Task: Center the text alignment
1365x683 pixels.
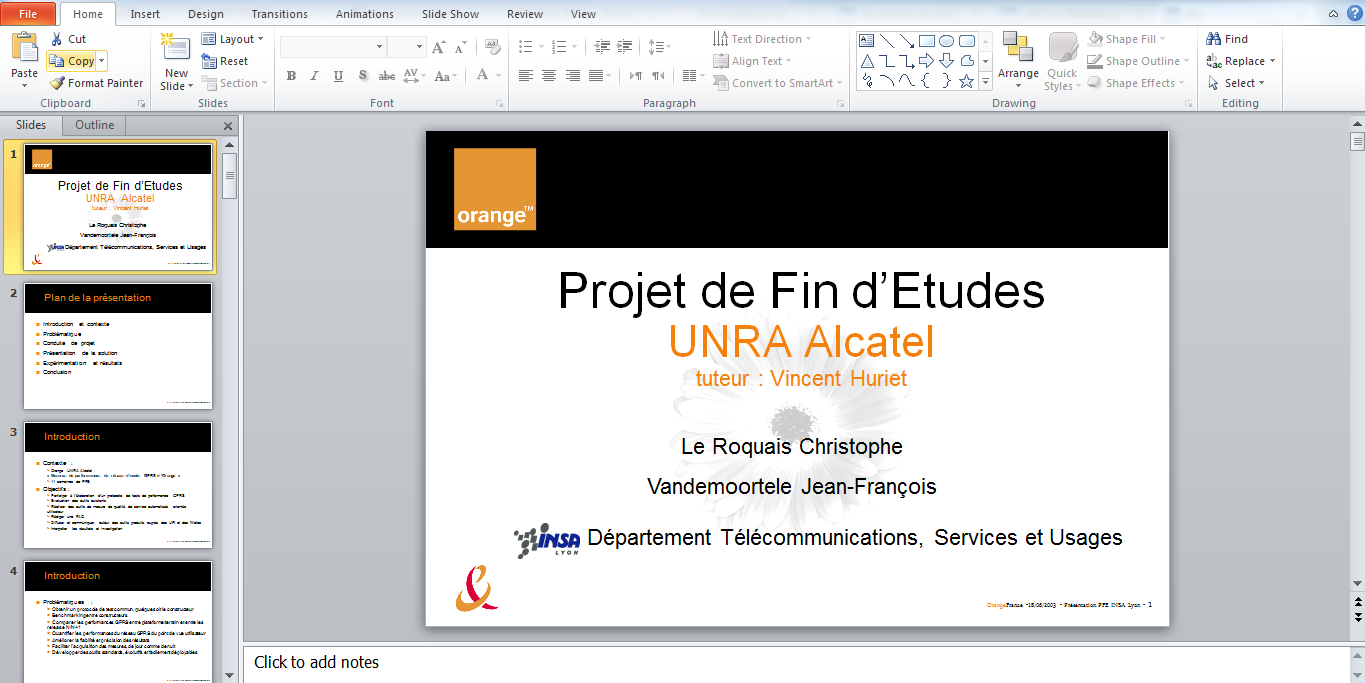Action: 549,75
